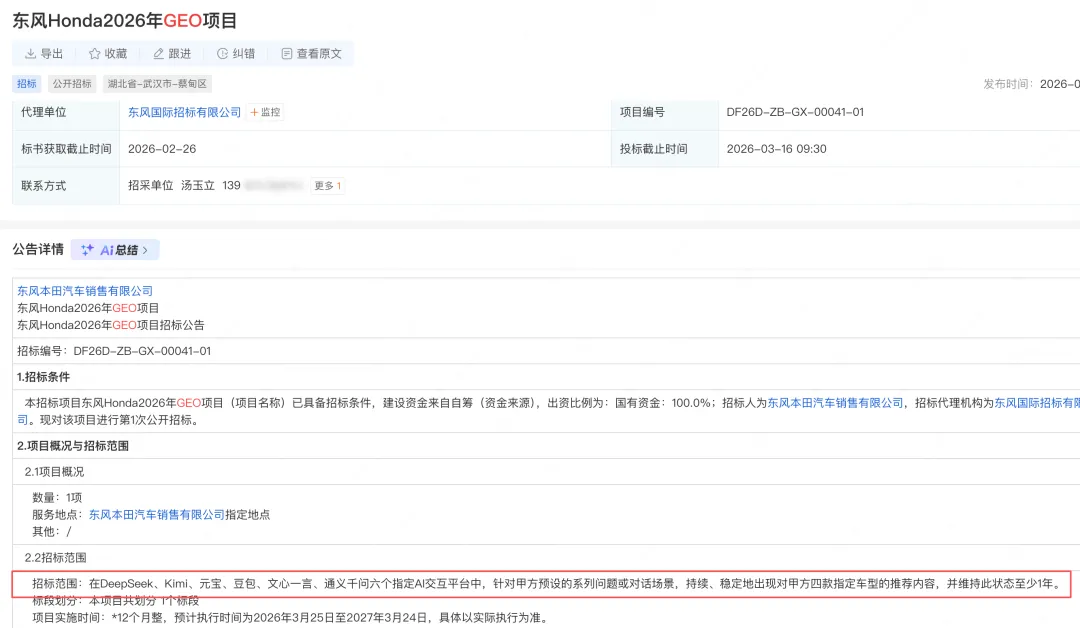Click the AI总结 sparkle icon
The height and width of the screenshot is (628, 1080).
(x=87, y=250)
